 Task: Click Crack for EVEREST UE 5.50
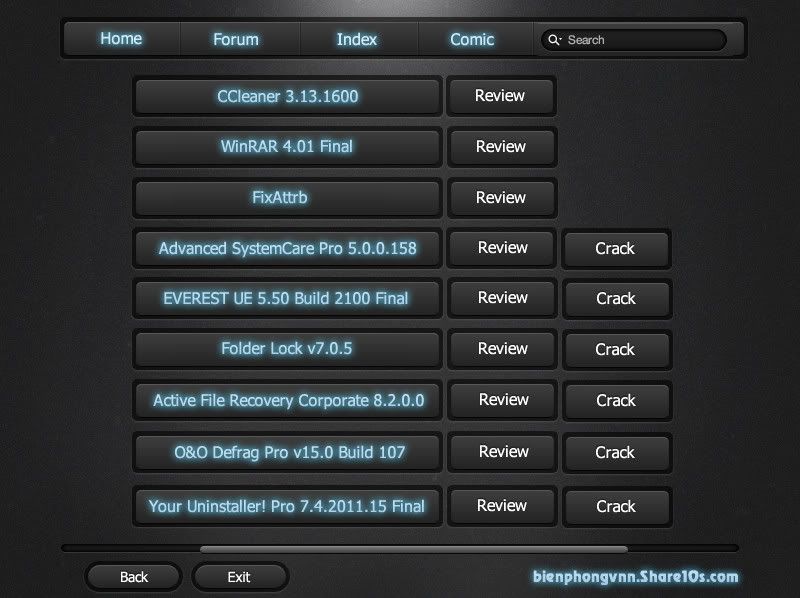[x=617, y=298]
